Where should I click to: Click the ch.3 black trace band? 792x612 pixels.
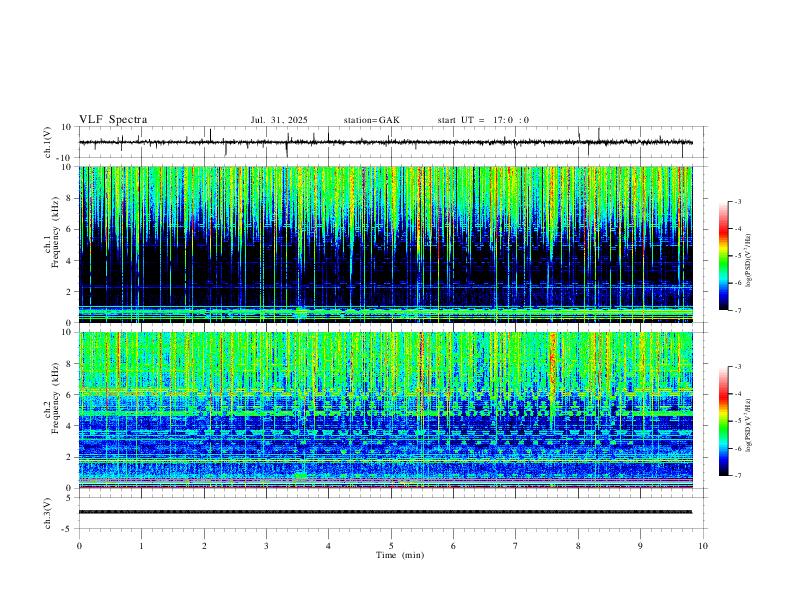click(385, 512)
